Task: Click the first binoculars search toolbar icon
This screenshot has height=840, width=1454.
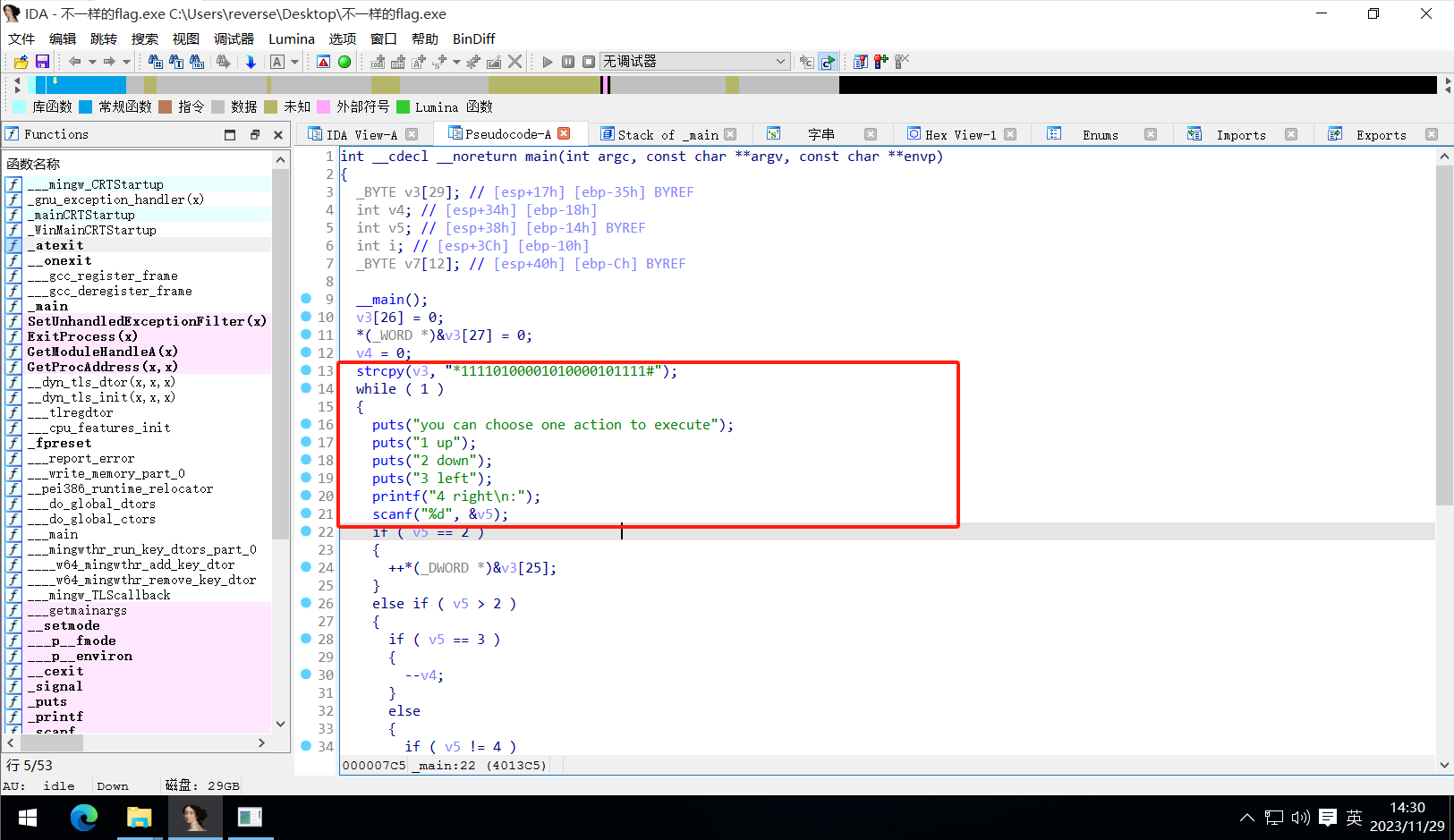Action: tap(156, 62)
